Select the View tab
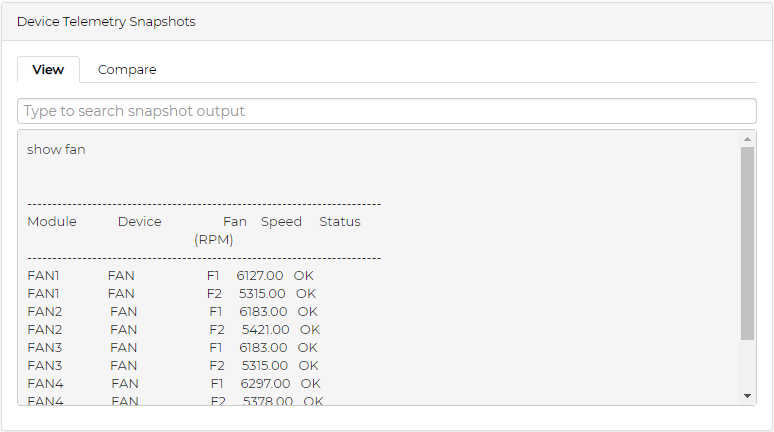 (x=48, y=70)
